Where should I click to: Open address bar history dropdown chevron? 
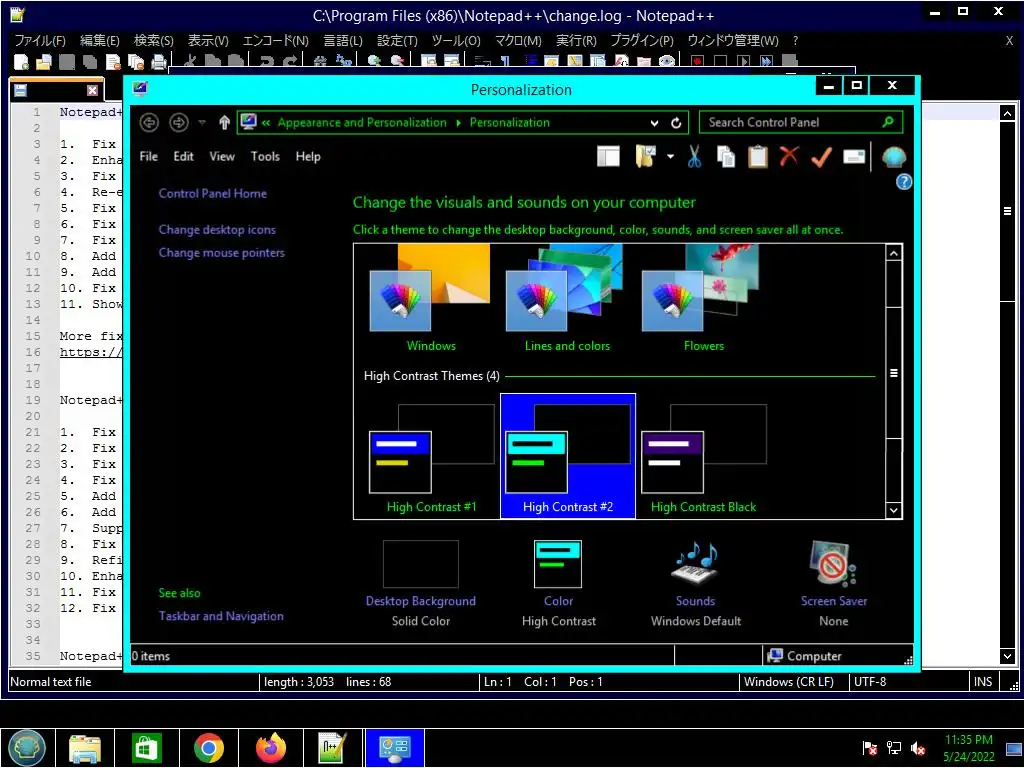tap(654, 123)
